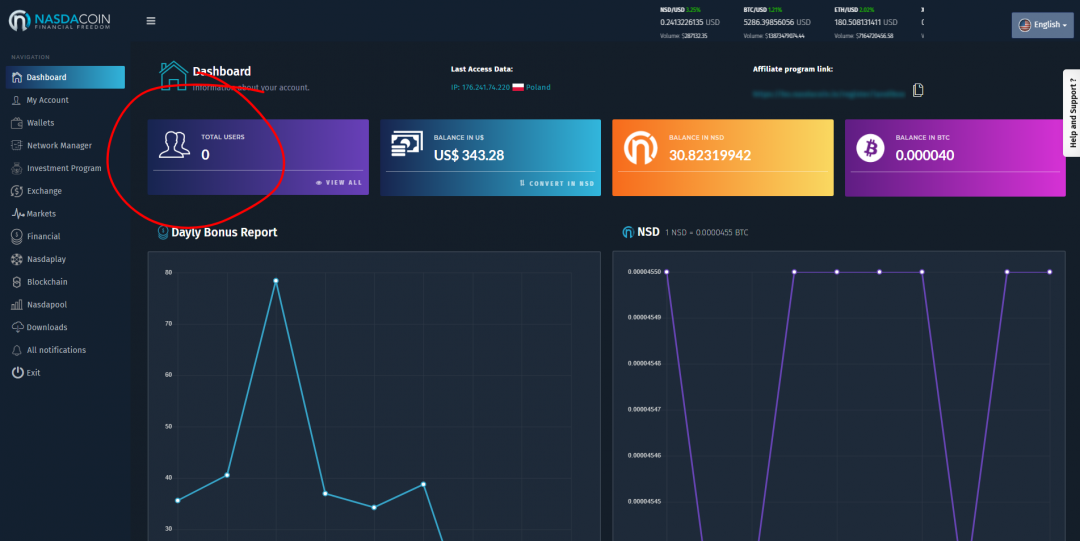Open My Account in the sidebar

pos(47,100)
